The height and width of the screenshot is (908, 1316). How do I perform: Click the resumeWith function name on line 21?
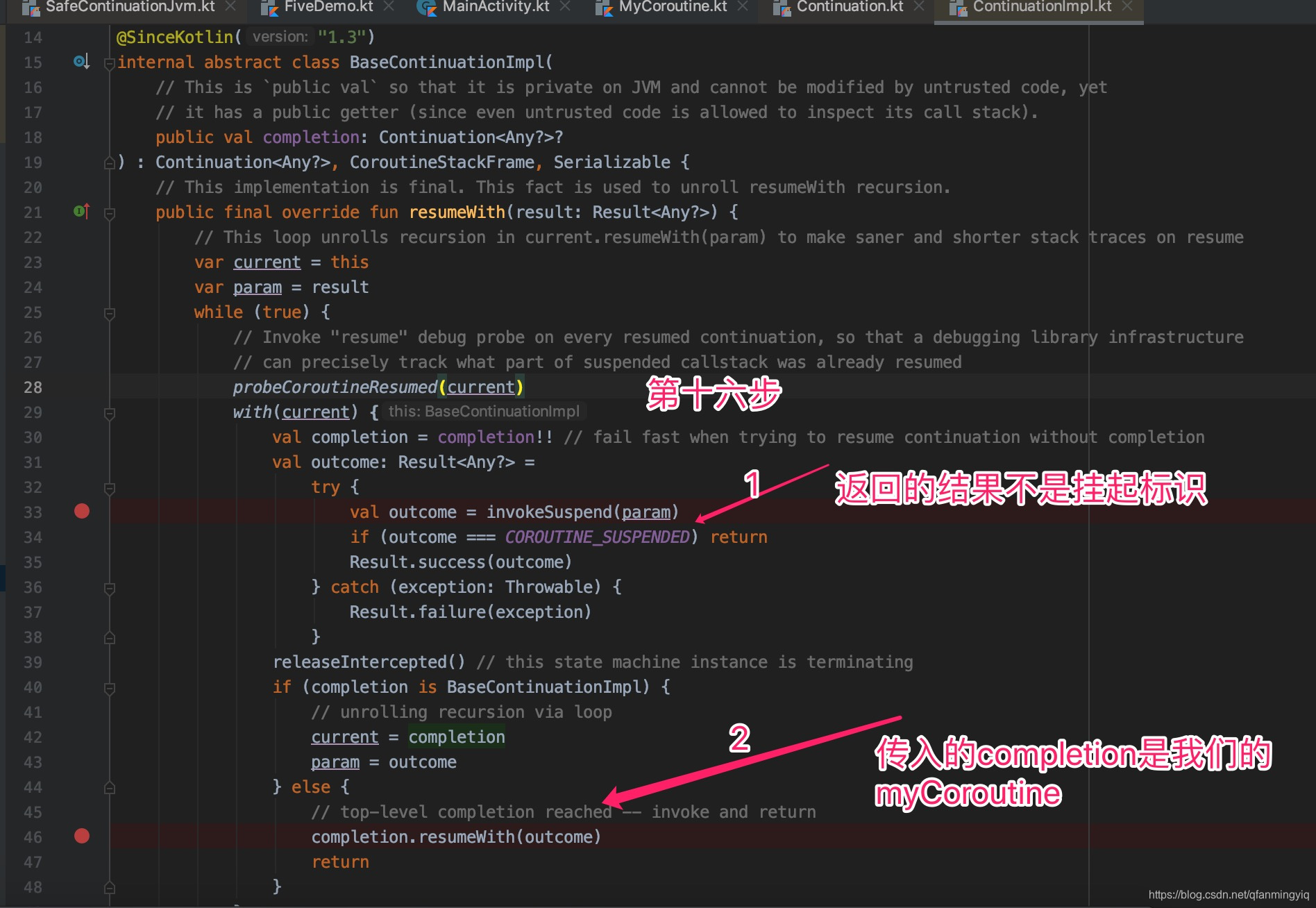click(457, 212)
